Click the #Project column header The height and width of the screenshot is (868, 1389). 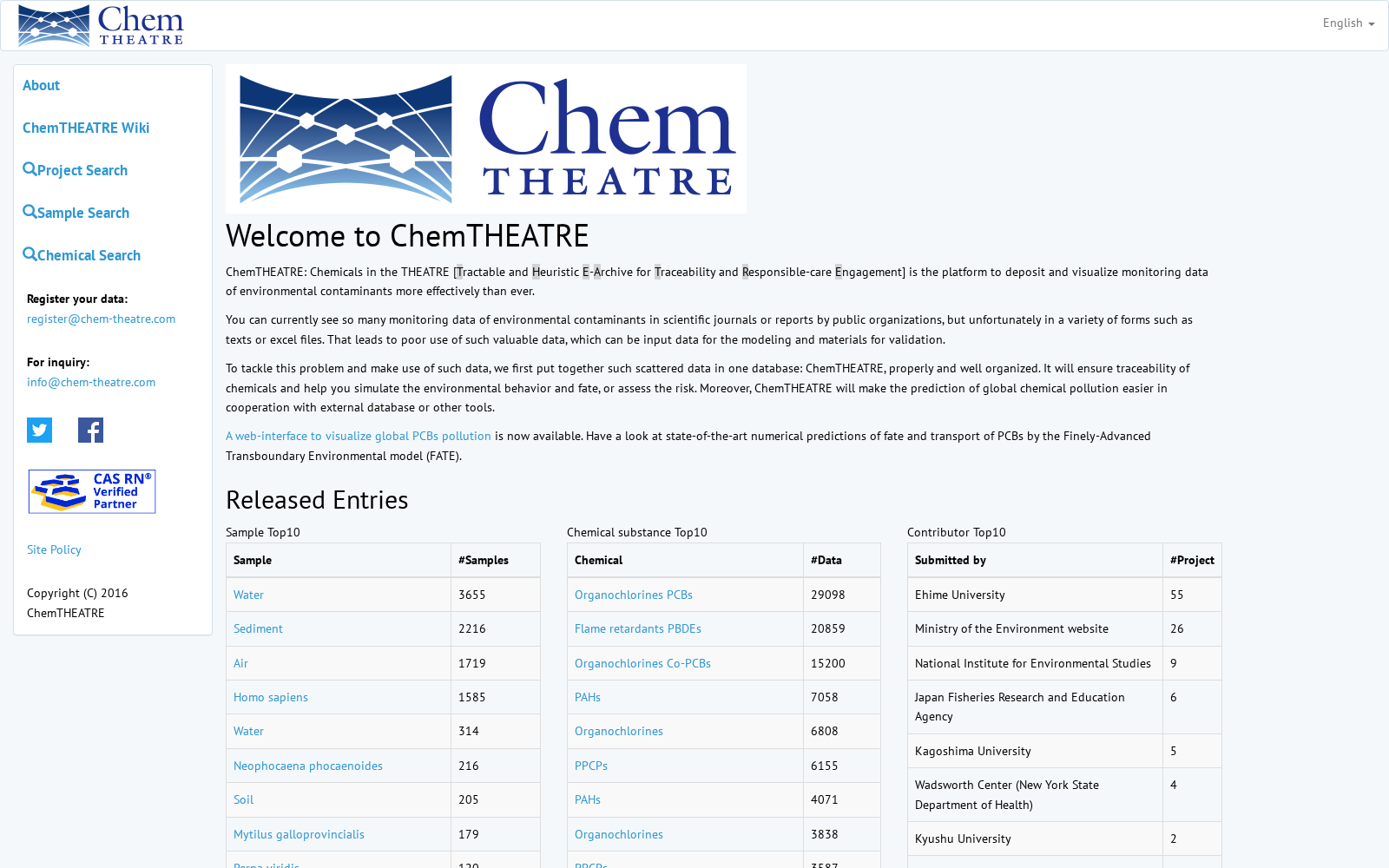click(1192, 560)
